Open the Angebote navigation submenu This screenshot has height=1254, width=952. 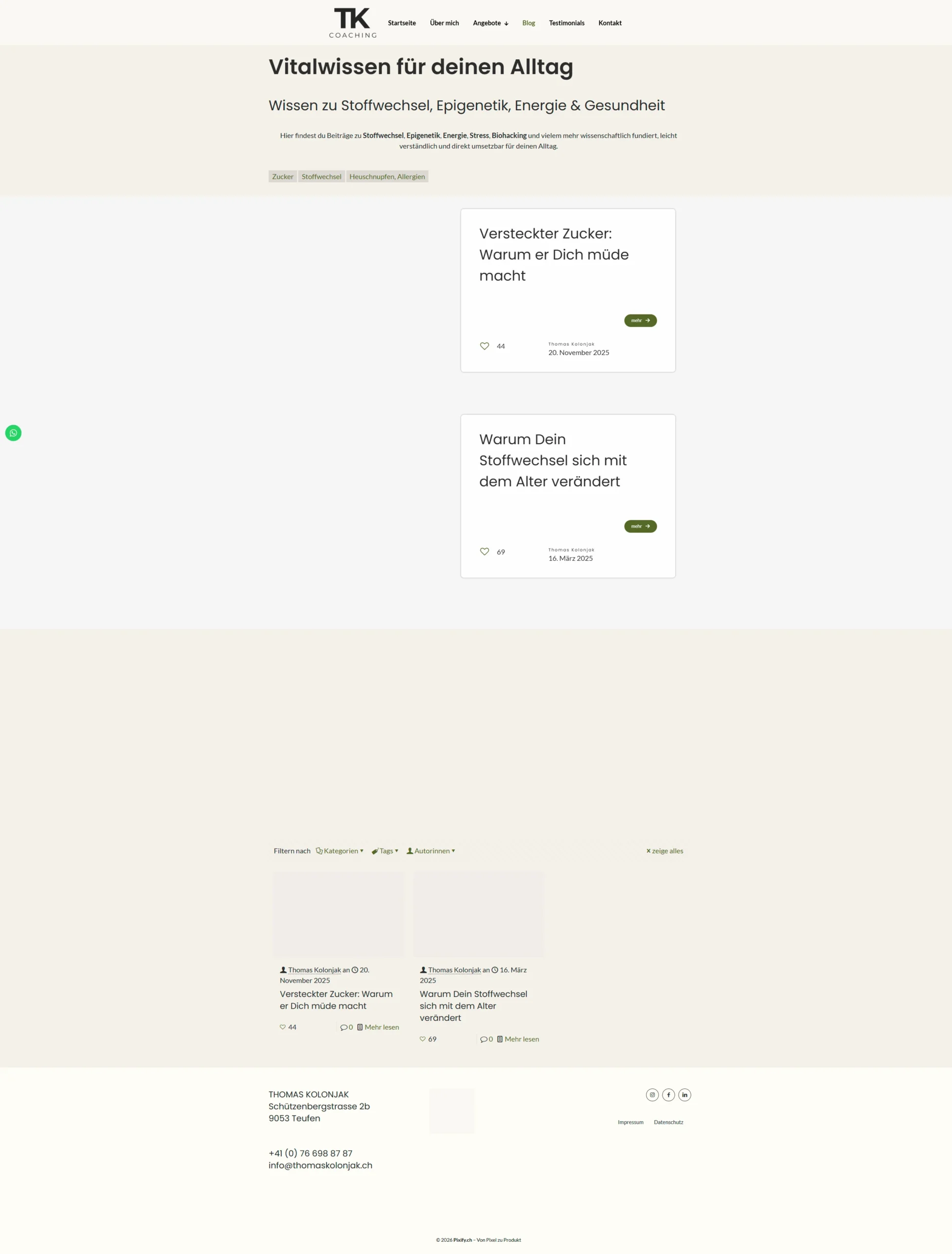[x=490, y=23]
